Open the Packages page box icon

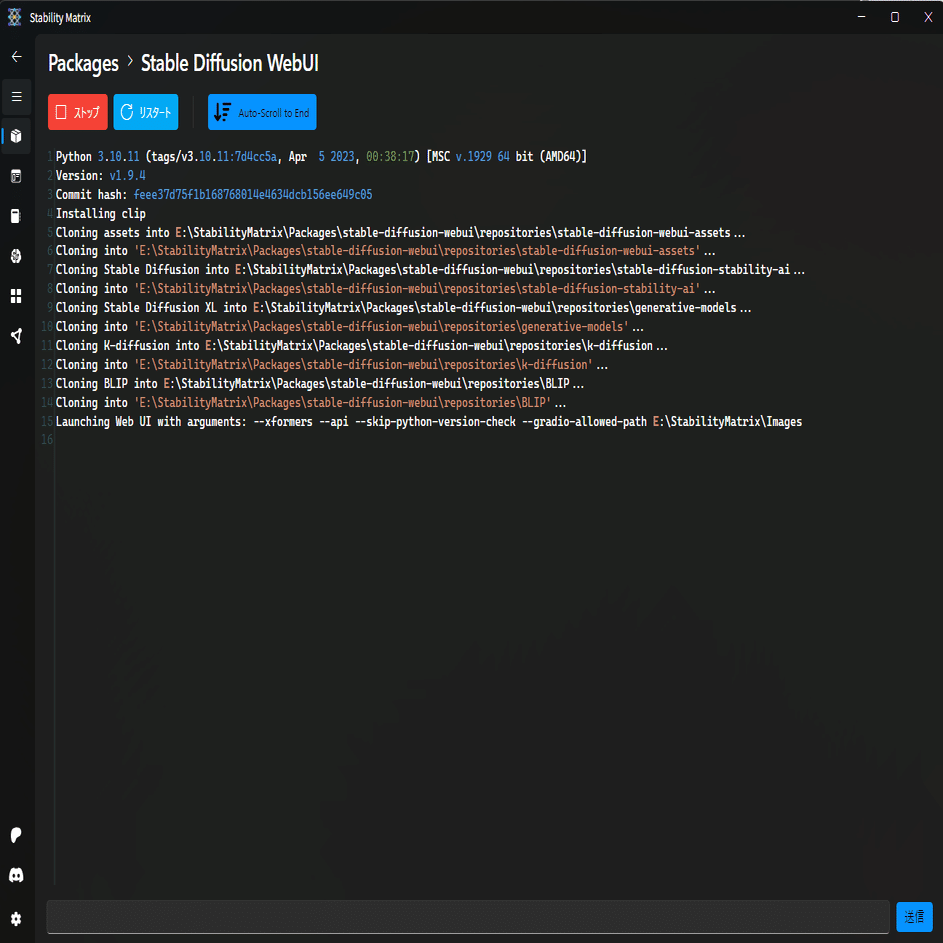[16, 136]
